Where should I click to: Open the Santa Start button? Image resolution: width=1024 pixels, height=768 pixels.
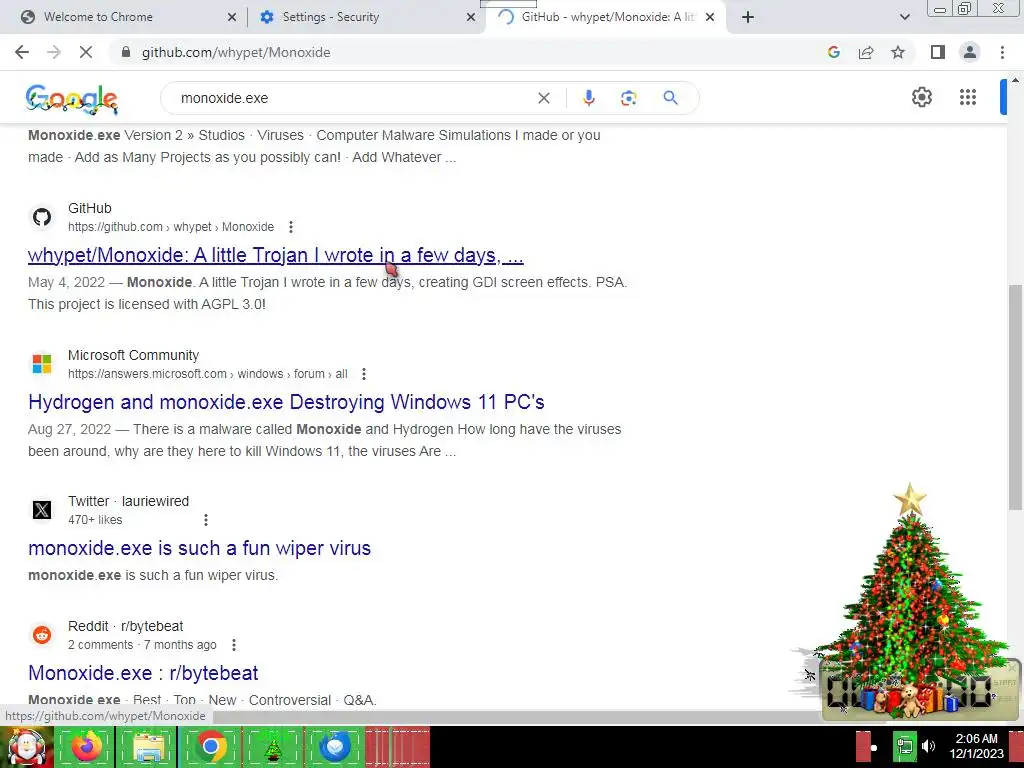point(26,747)
